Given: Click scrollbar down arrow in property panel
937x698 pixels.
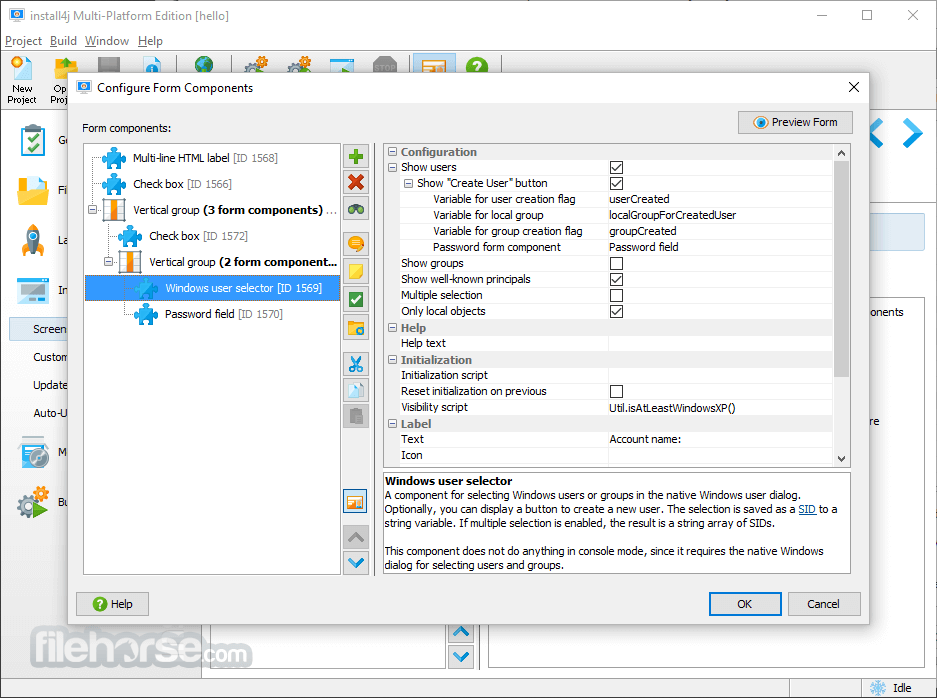Looking at the screenshot, I should pyautogui.click(x=841, y=459).
